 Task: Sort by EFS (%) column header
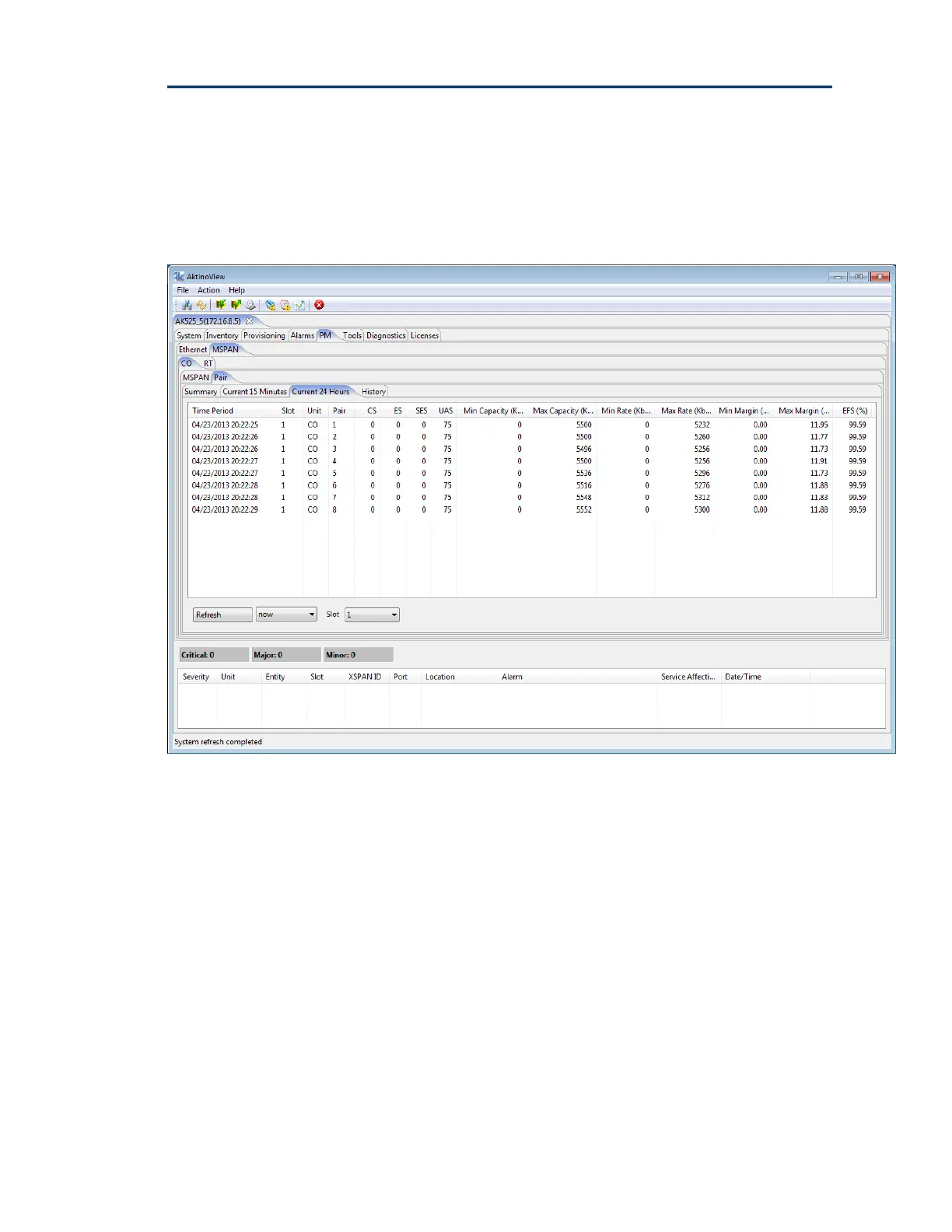tap(854, 411)
